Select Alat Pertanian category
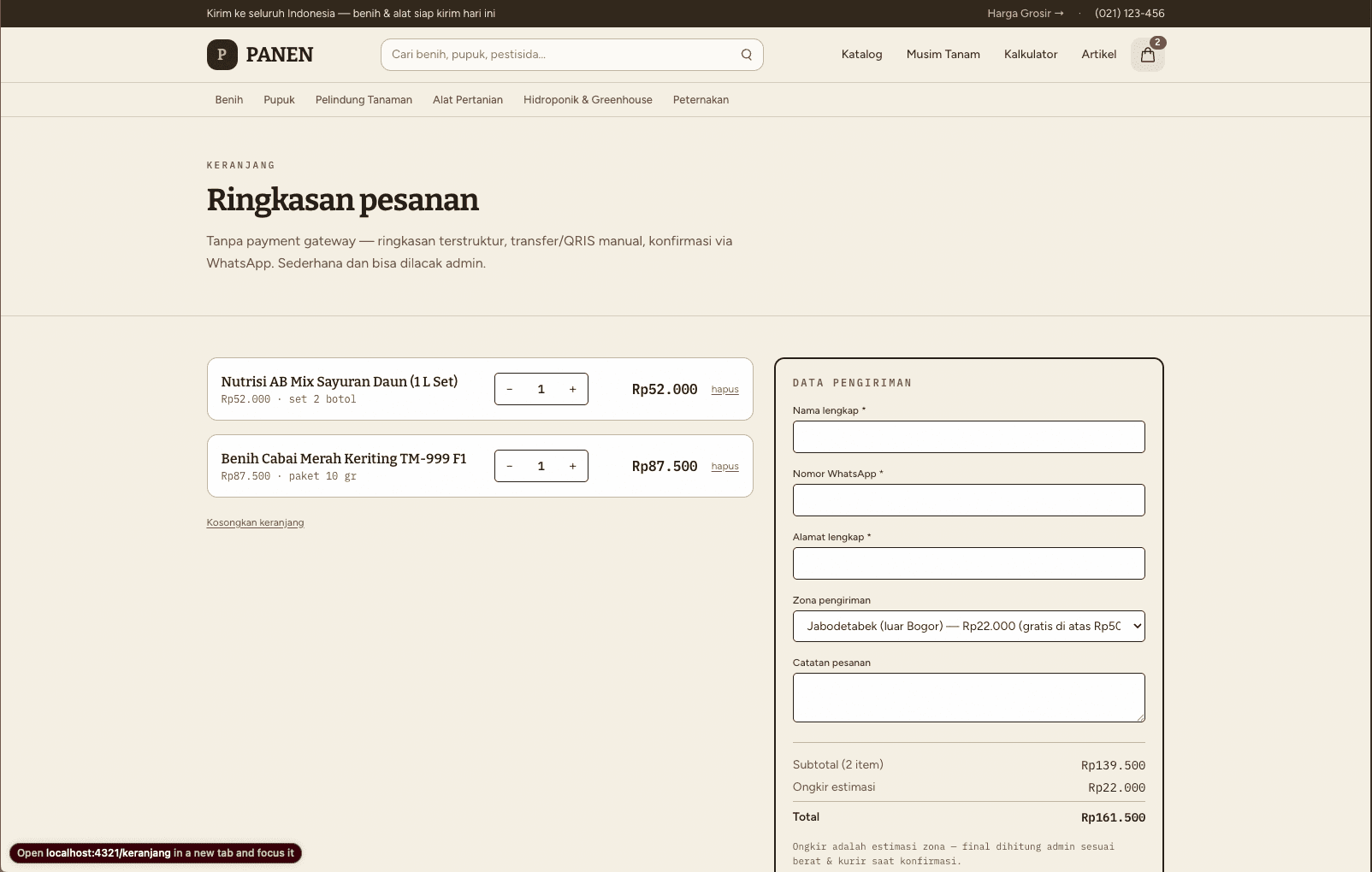The image size is (1372, 872). (x=468, y=100)
